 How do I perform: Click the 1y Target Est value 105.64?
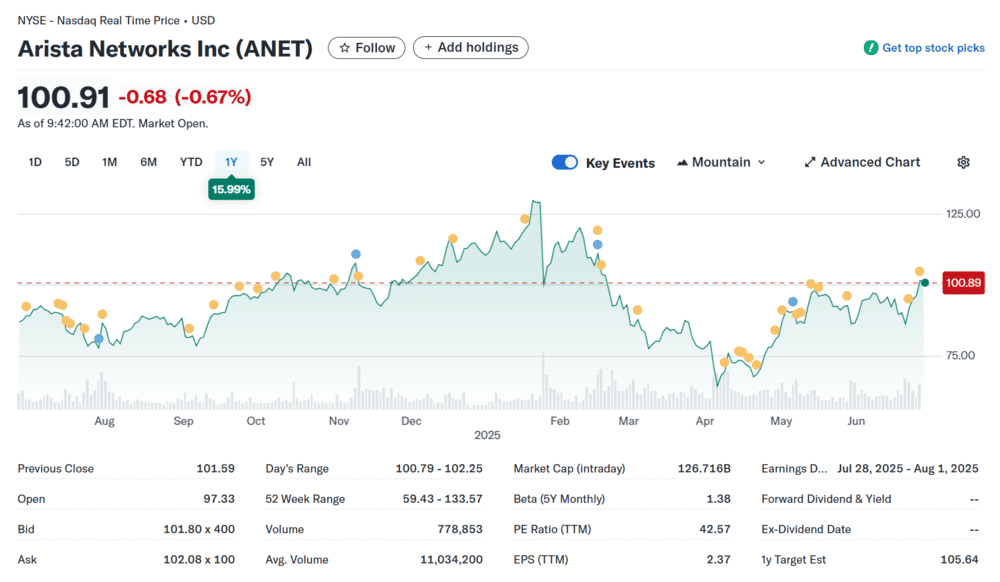pyautogui.click(x=959, y=560)
